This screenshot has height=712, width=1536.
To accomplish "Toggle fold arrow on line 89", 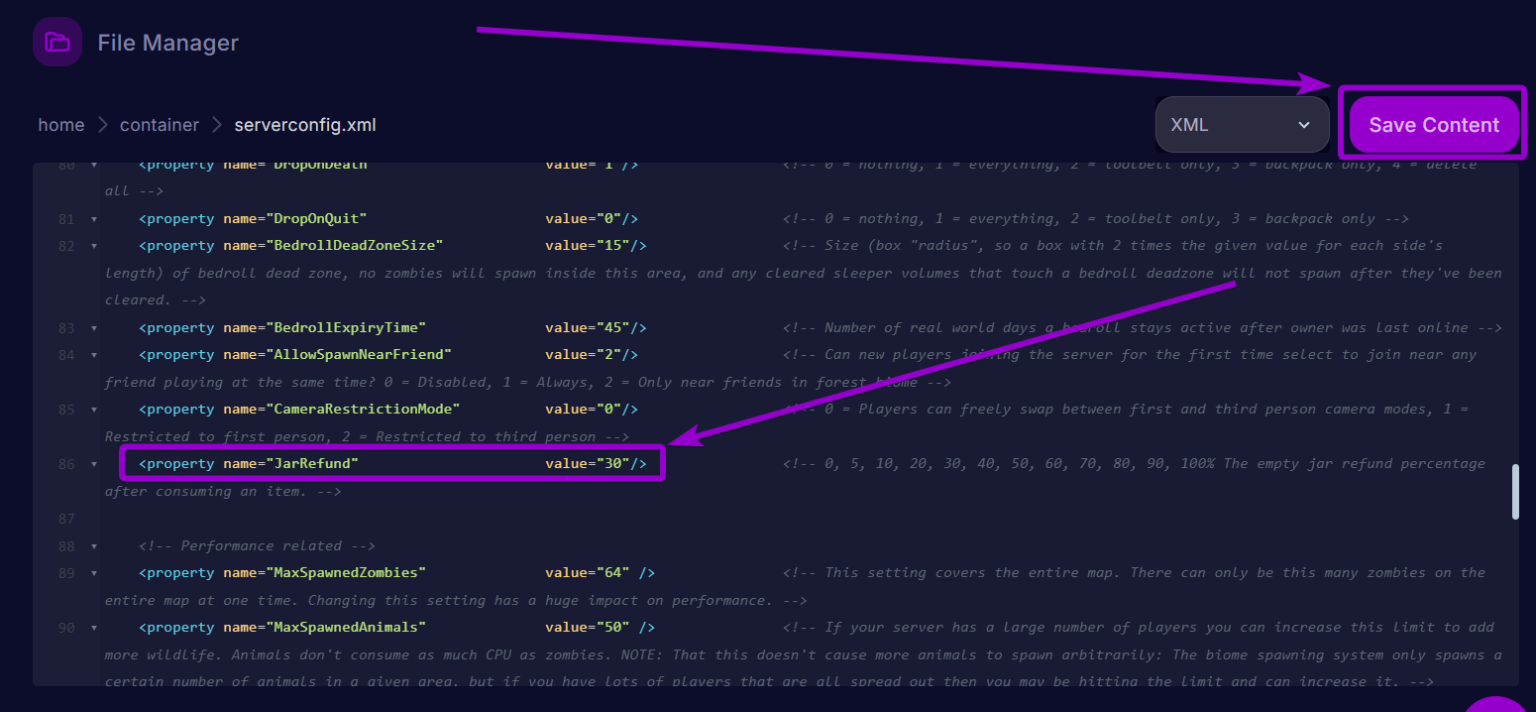I will [94, 573].
